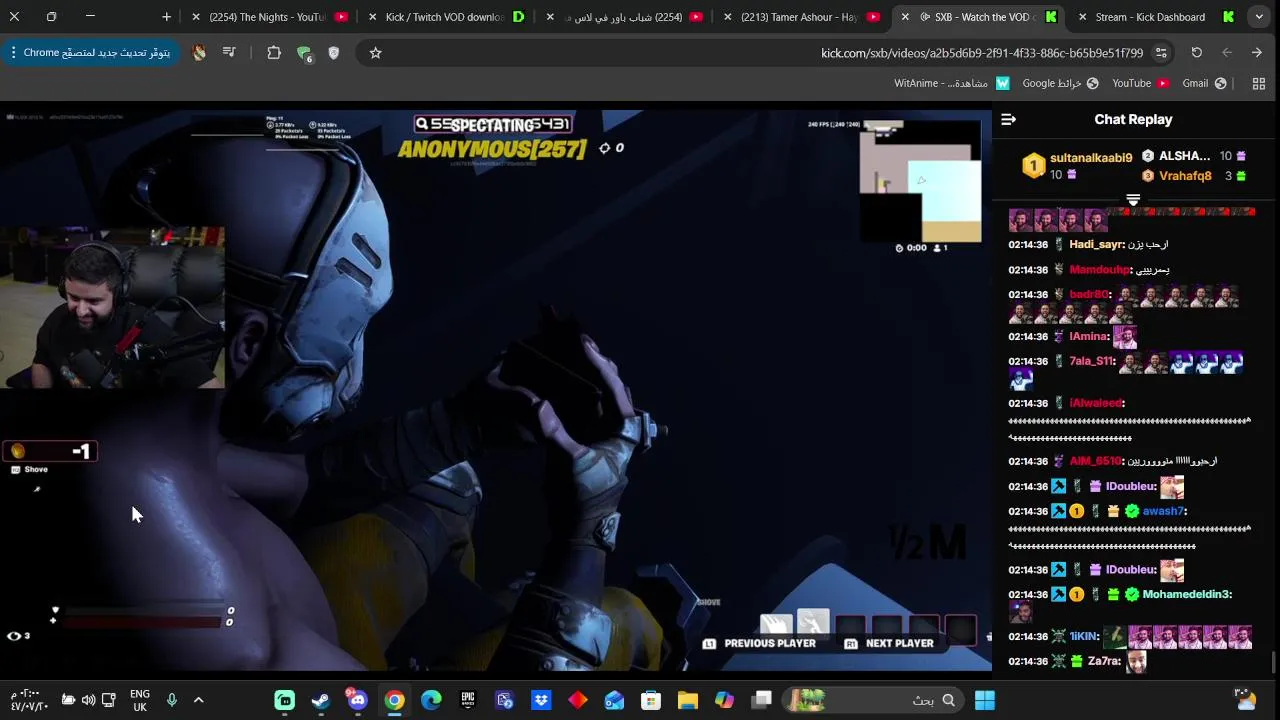Open Google Maps bookmark

click(x=1060, y=84)
